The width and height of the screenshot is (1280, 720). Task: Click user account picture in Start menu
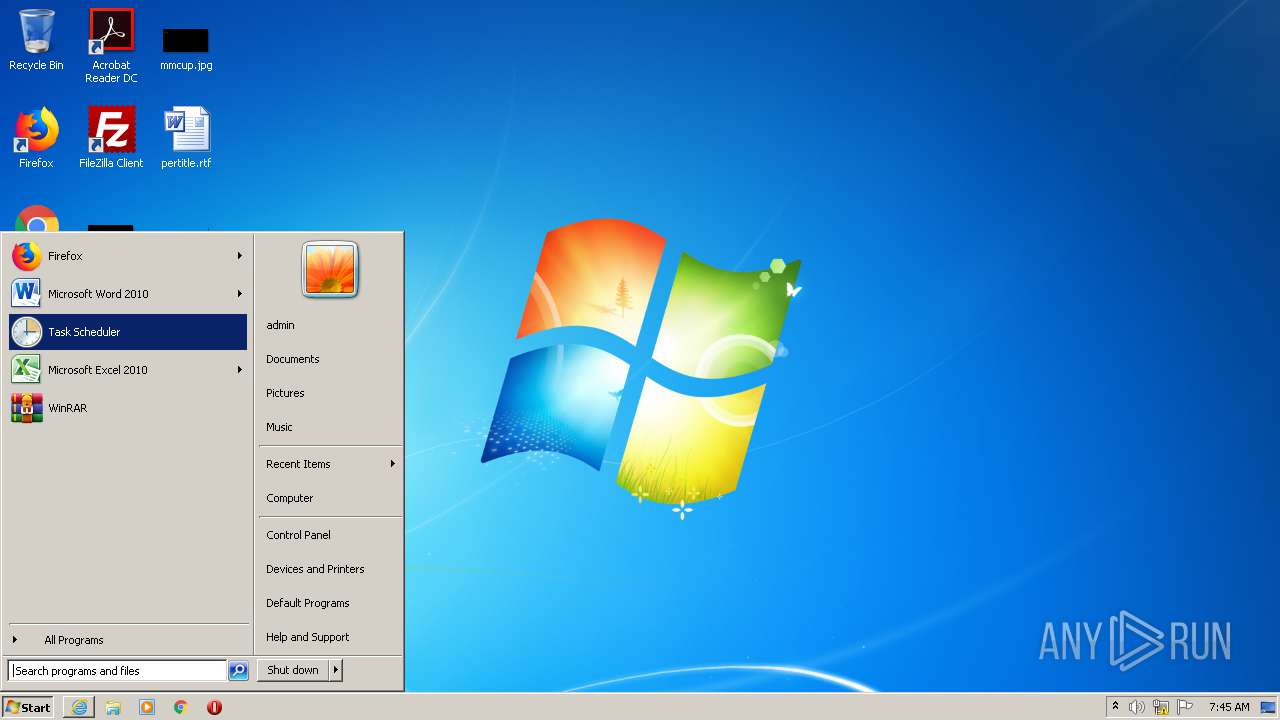[x=330, y=270]
